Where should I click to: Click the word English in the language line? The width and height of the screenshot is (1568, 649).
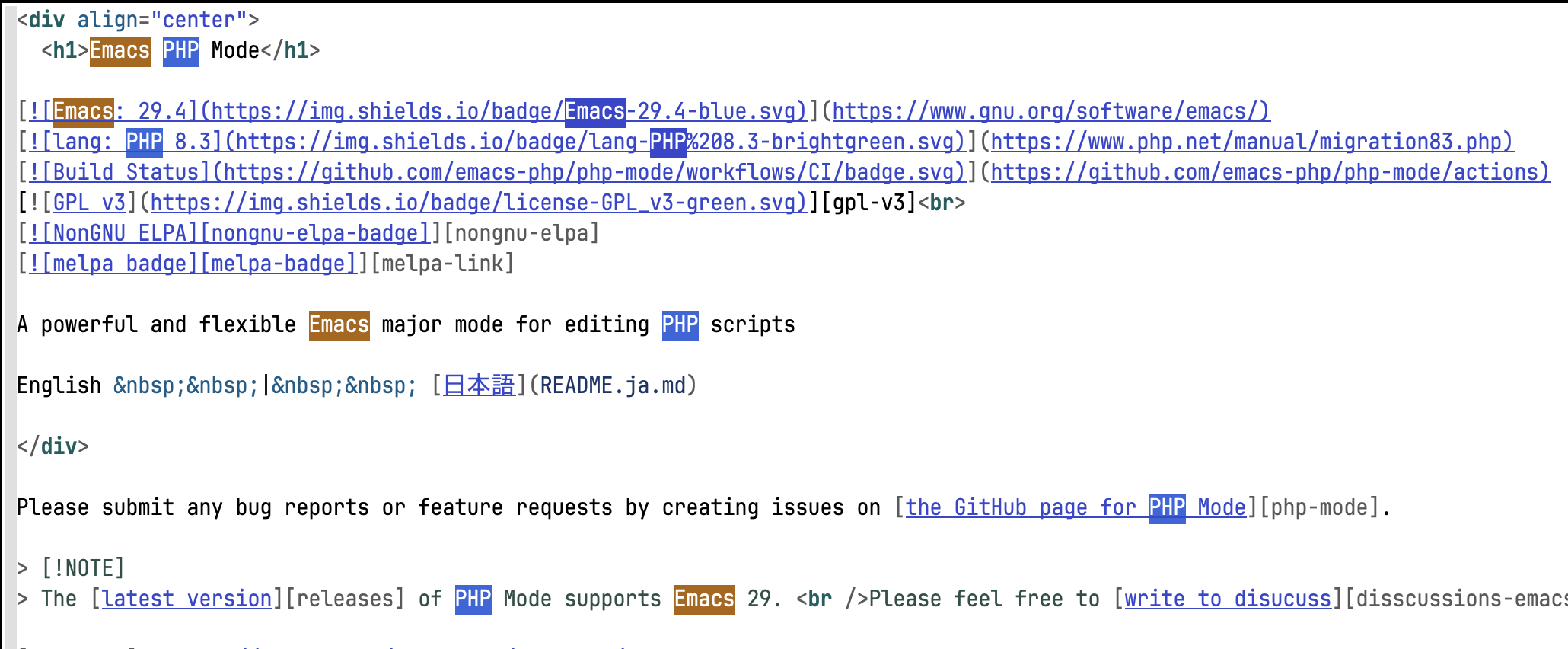(59, 385)
